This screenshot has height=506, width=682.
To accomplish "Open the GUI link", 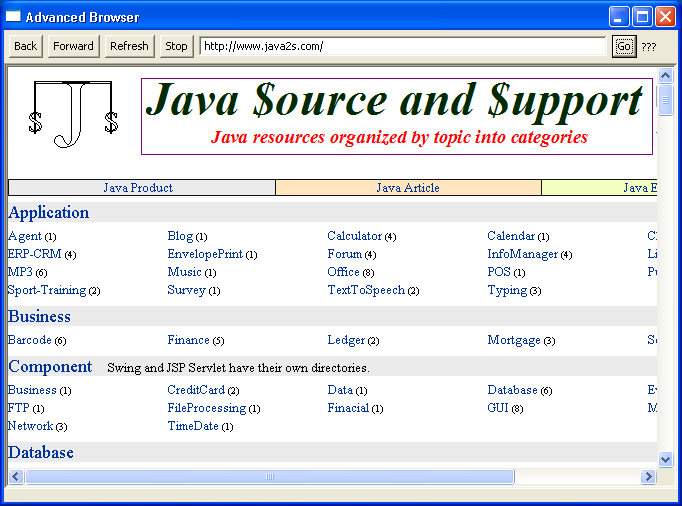I will tap(498, 408).
